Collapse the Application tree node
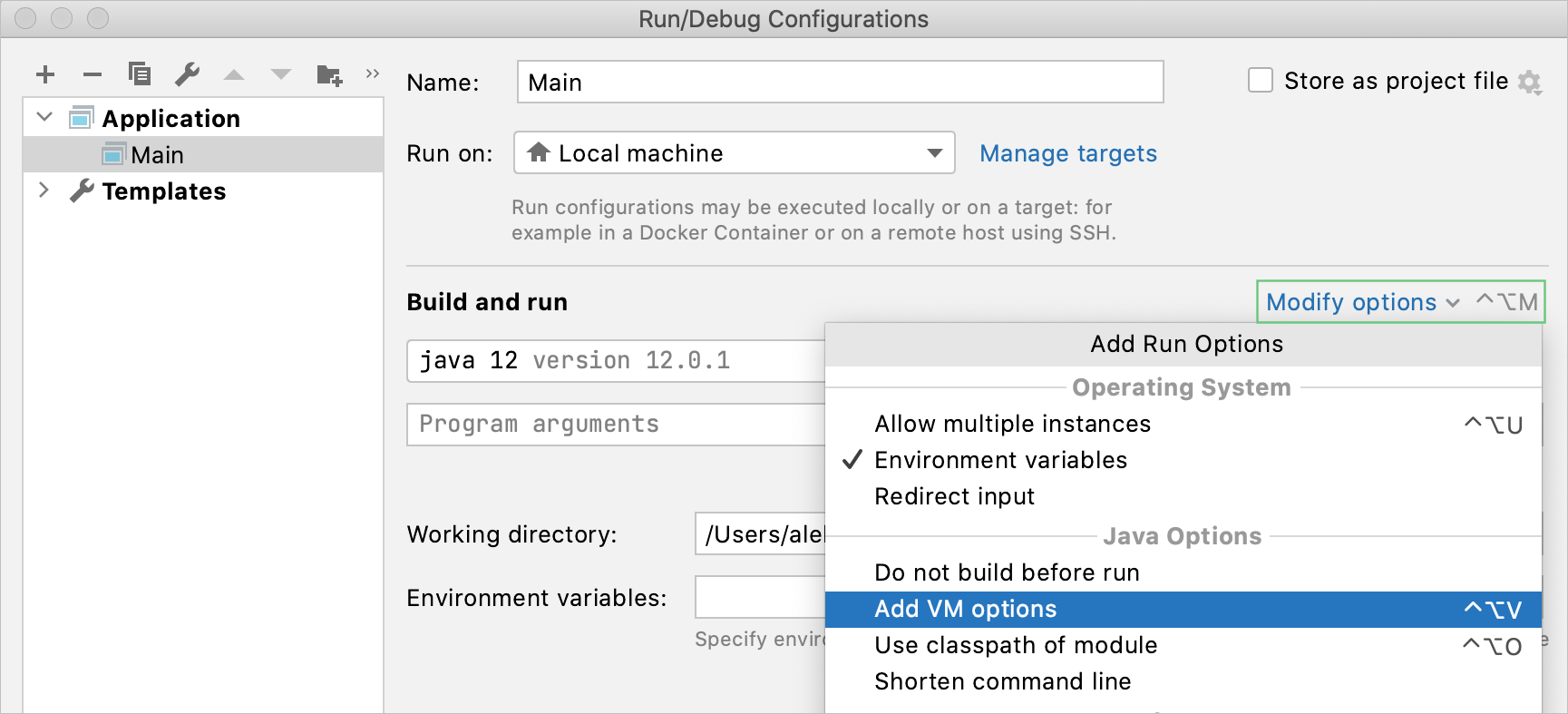This screenshot has width=1568, height=714. coord(44,117)
